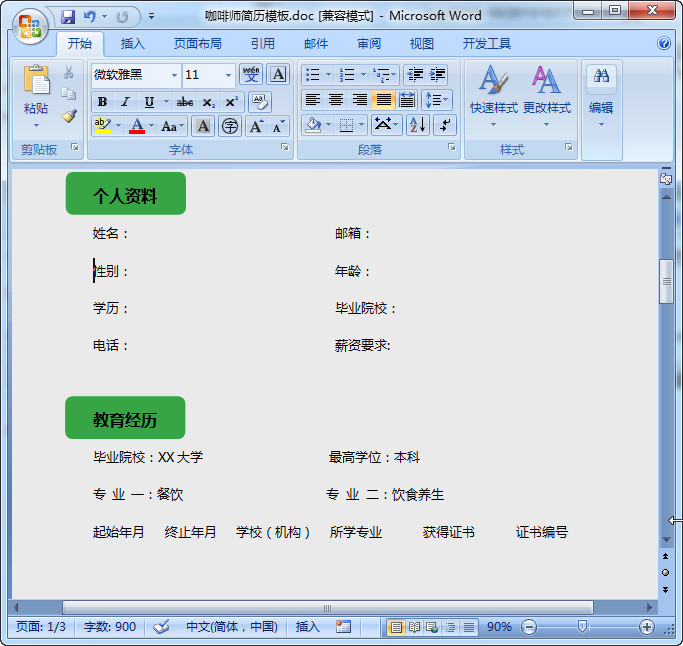
Task: Cut selection with scissors icon
Action: point(68,72)
